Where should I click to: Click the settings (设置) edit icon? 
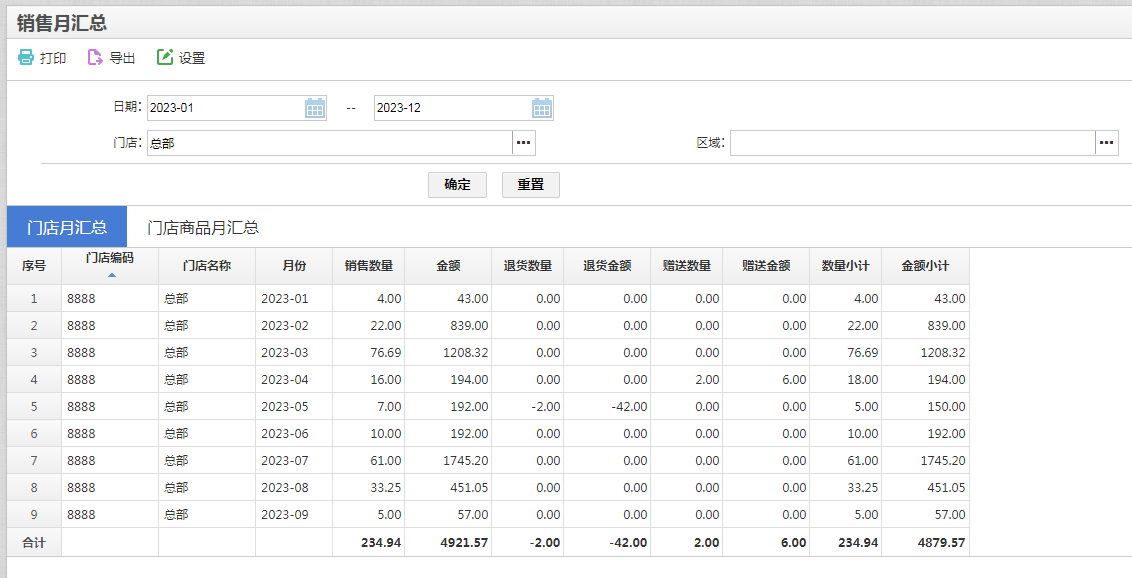(x=165, y=57)
